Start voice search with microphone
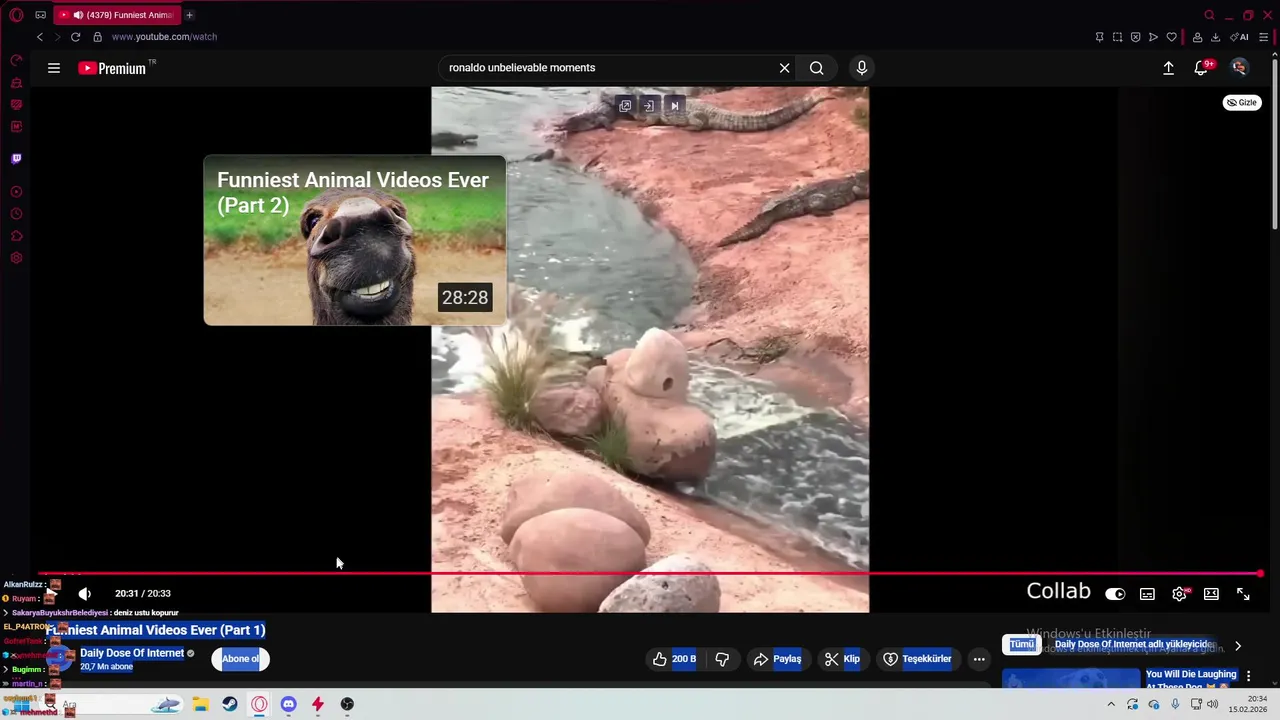1280x720 pixels. coord(862,68)
